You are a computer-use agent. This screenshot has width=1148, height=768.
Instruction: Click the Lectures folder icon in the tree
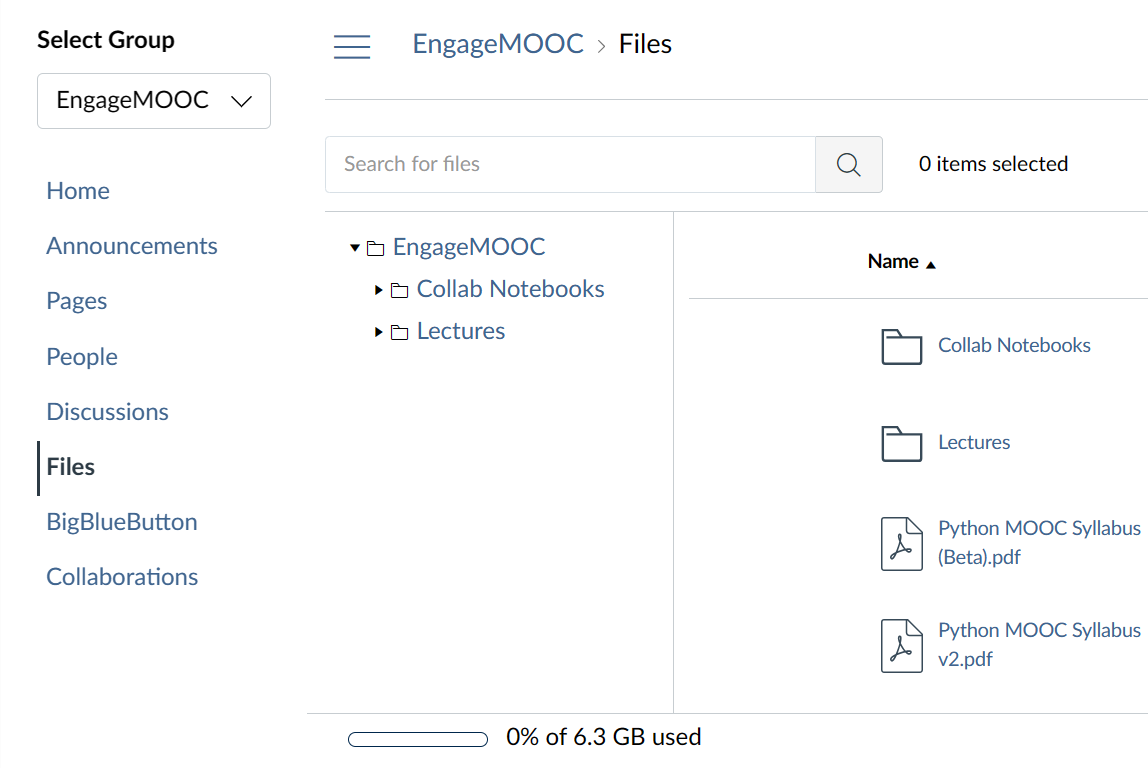[400, 332]
